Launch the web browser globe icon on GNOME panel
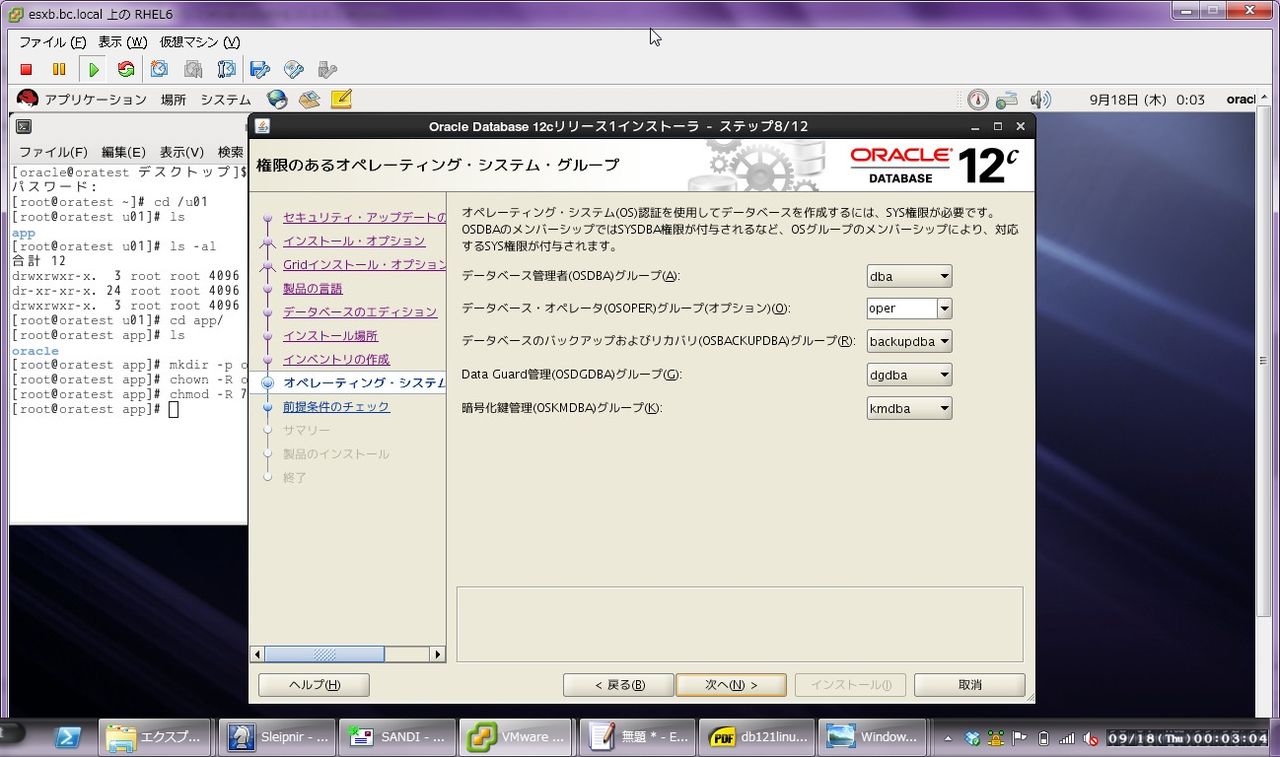 click(277, 99)
